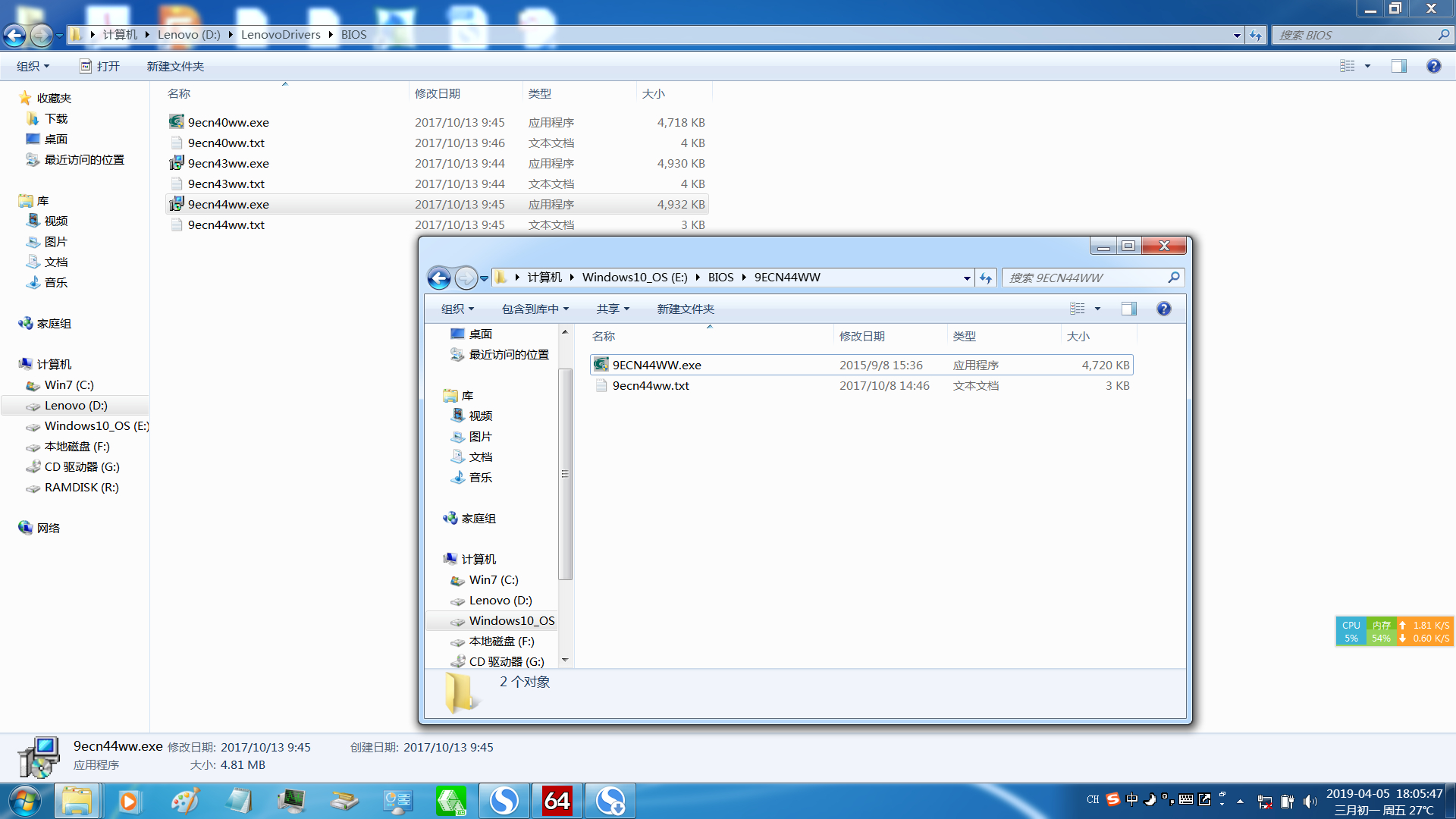Select RAMDISK (R:) drive in left tree

81,488
